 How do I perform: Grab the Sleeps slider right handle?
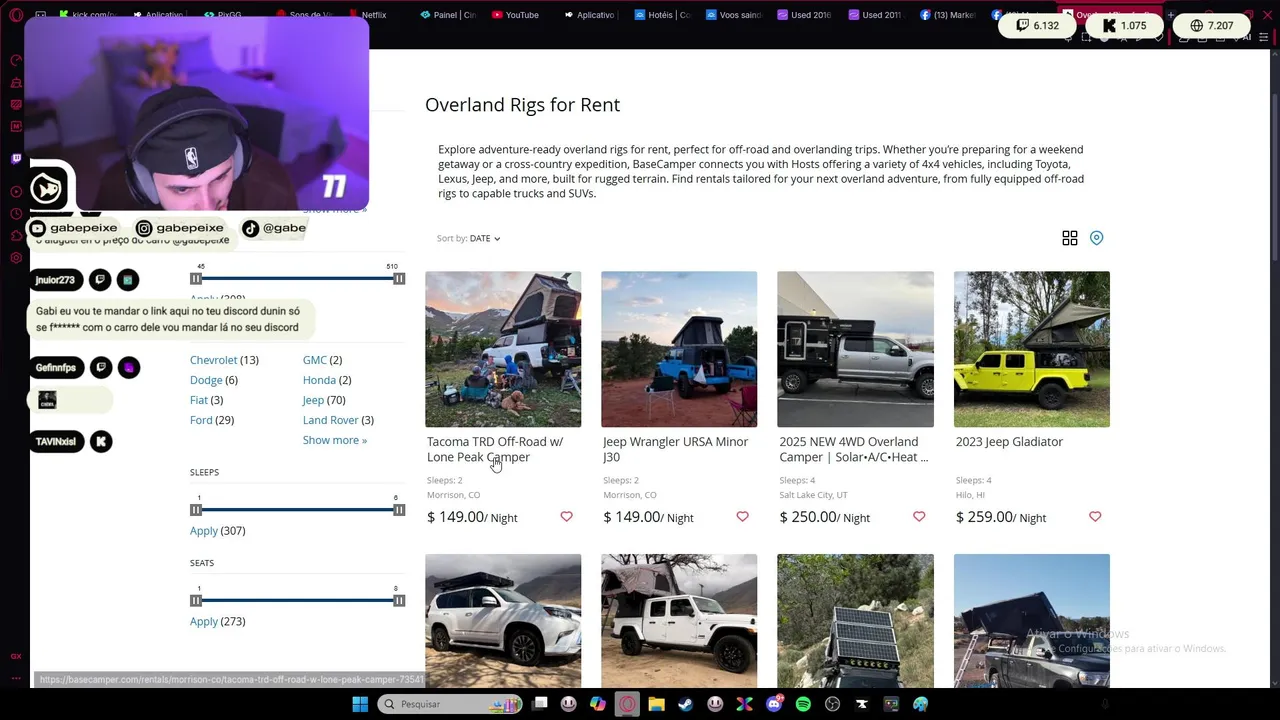(399, 510)
